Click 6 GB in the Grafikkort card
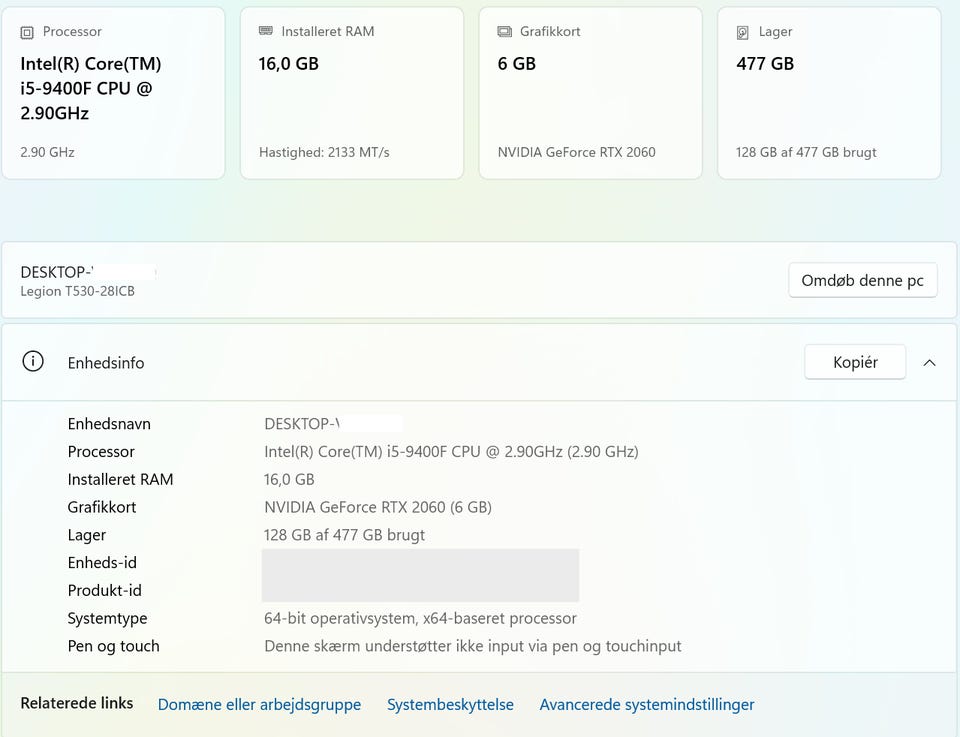Viewport: 960px width, 737px height. [517, 64]
